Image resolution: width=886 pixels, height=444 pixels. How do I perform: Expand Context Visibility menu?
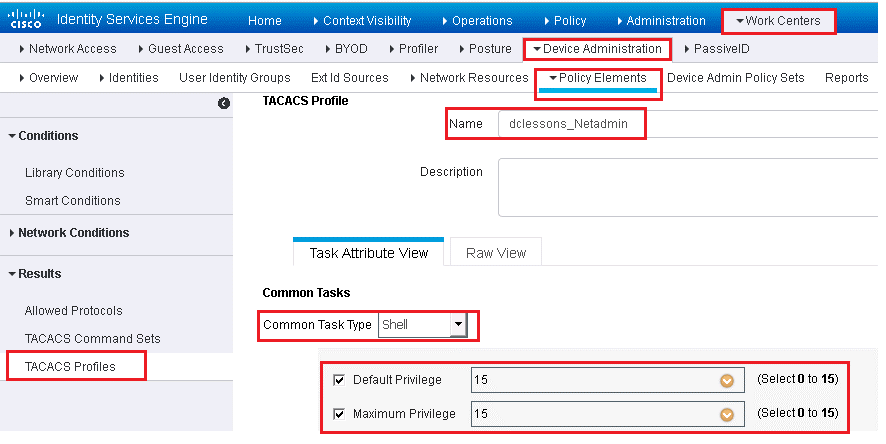pos(362,21)
